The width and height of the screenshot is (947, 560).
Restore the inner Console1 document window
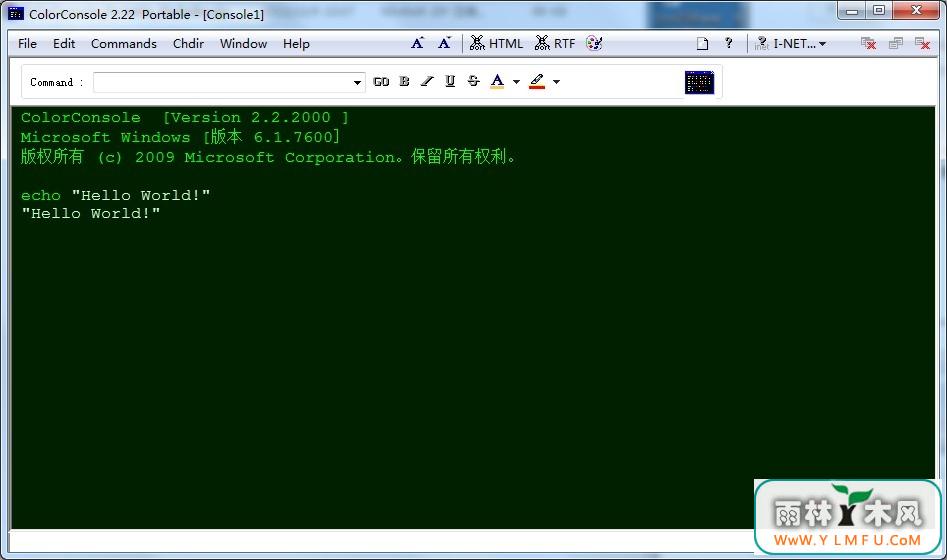pos(896,43)
